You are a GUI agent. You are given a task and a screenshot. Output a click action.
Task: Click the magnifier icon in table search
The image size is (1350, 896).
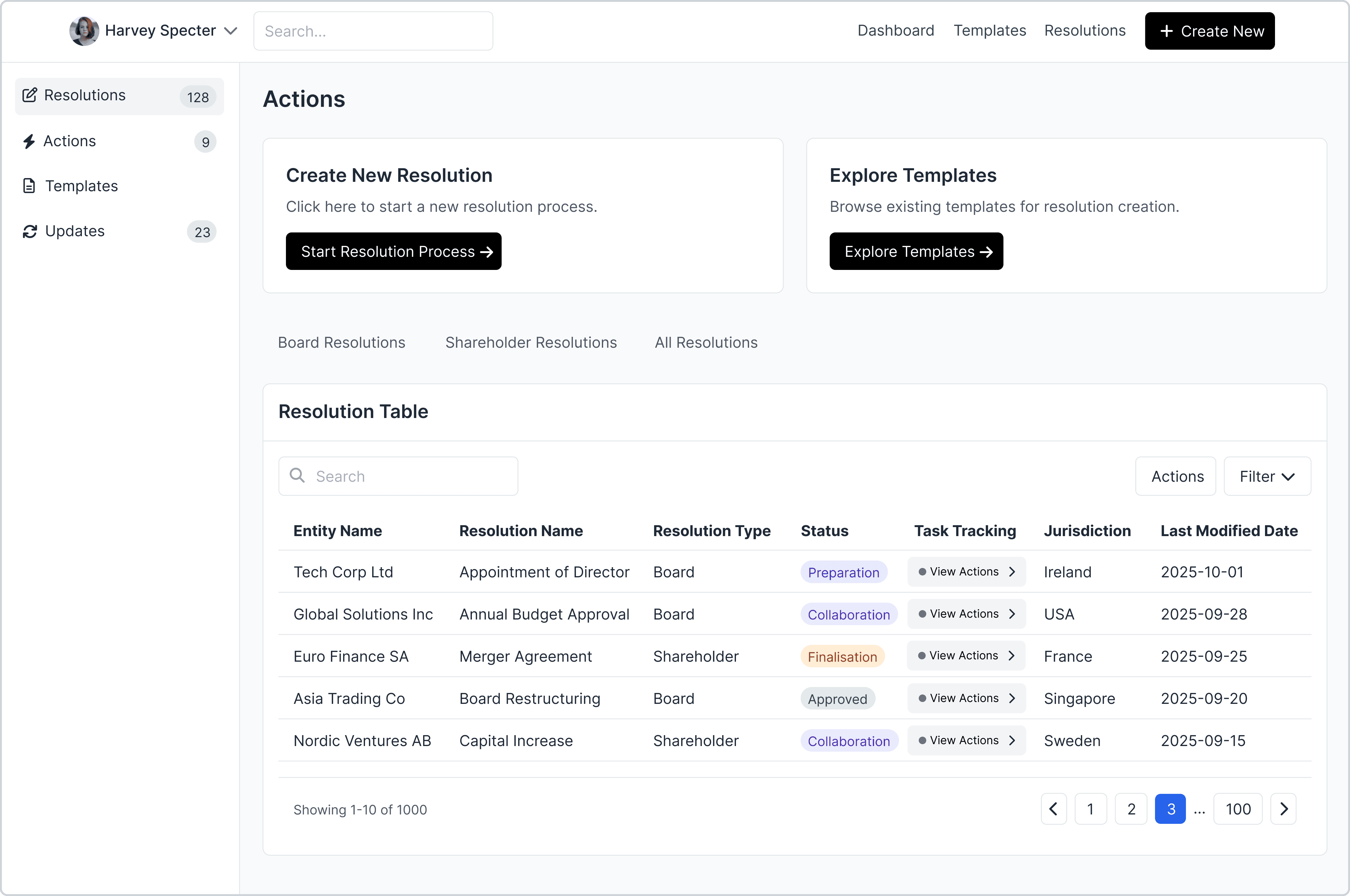[x=297, y=475]
